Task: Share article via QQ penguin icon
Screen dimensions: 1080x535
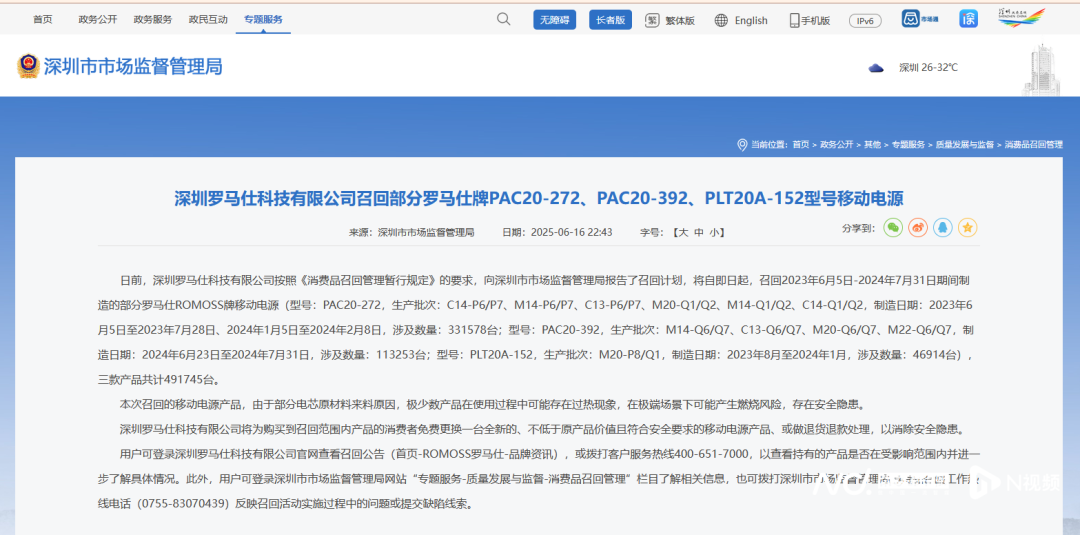Action: pos(942,228)
